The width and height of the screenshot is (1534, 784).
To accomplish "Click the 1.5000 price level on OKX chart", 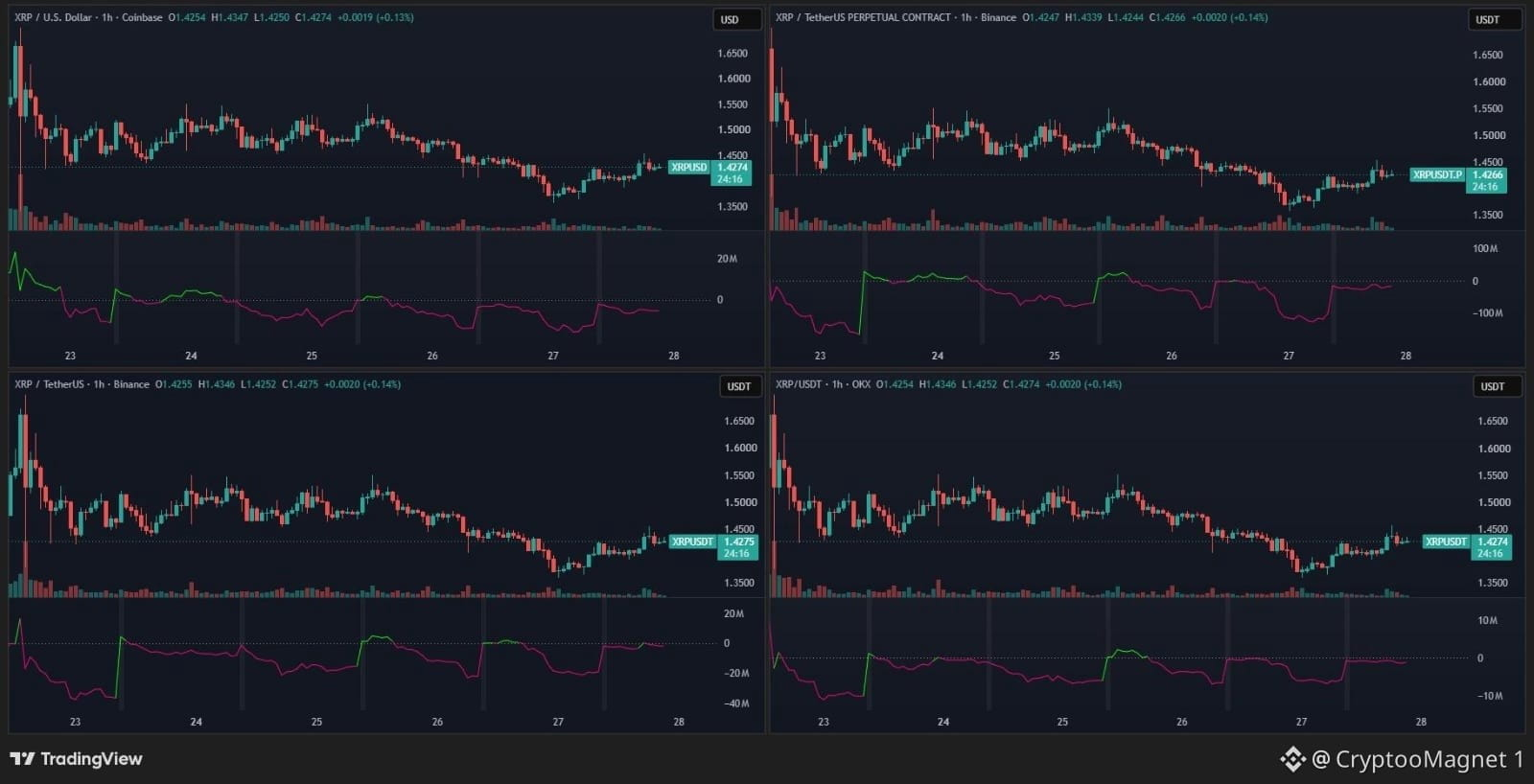I will (1493, 502).
